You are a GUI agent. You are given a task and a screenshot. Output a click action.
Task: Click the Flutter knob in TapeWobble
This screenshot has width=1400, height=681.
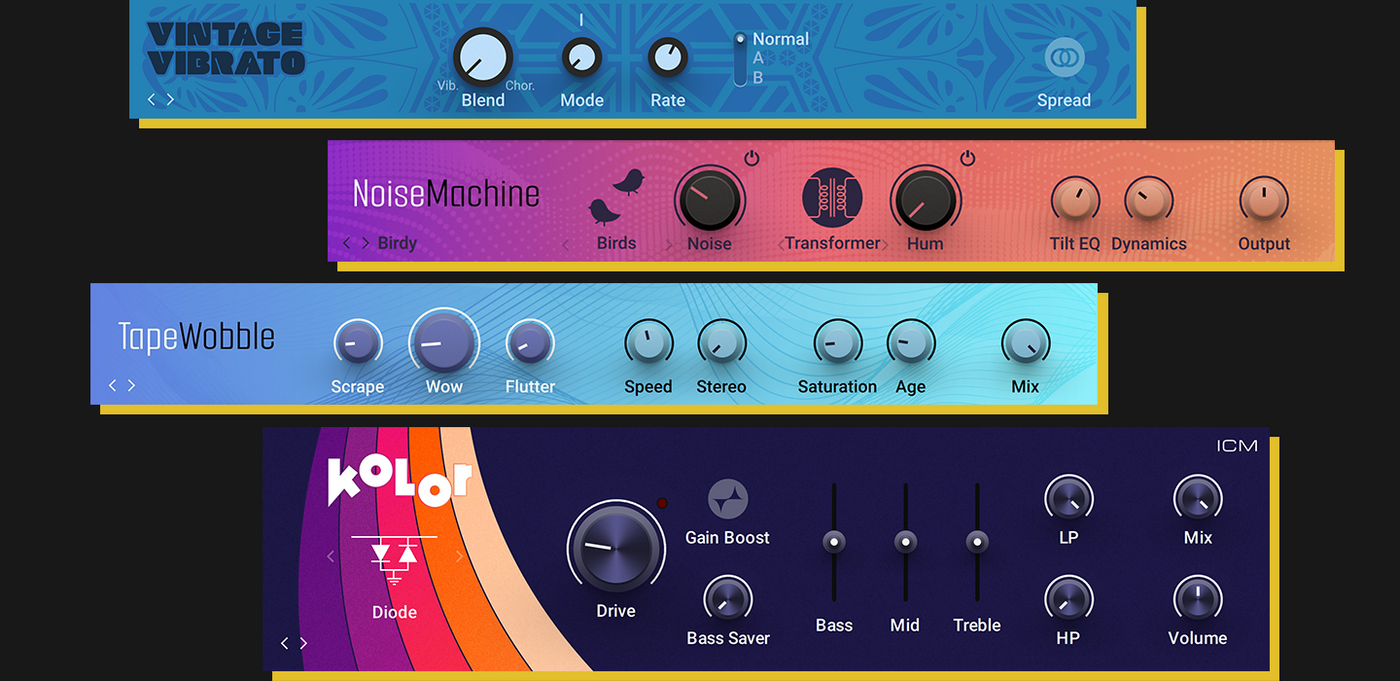coord(529,344)
